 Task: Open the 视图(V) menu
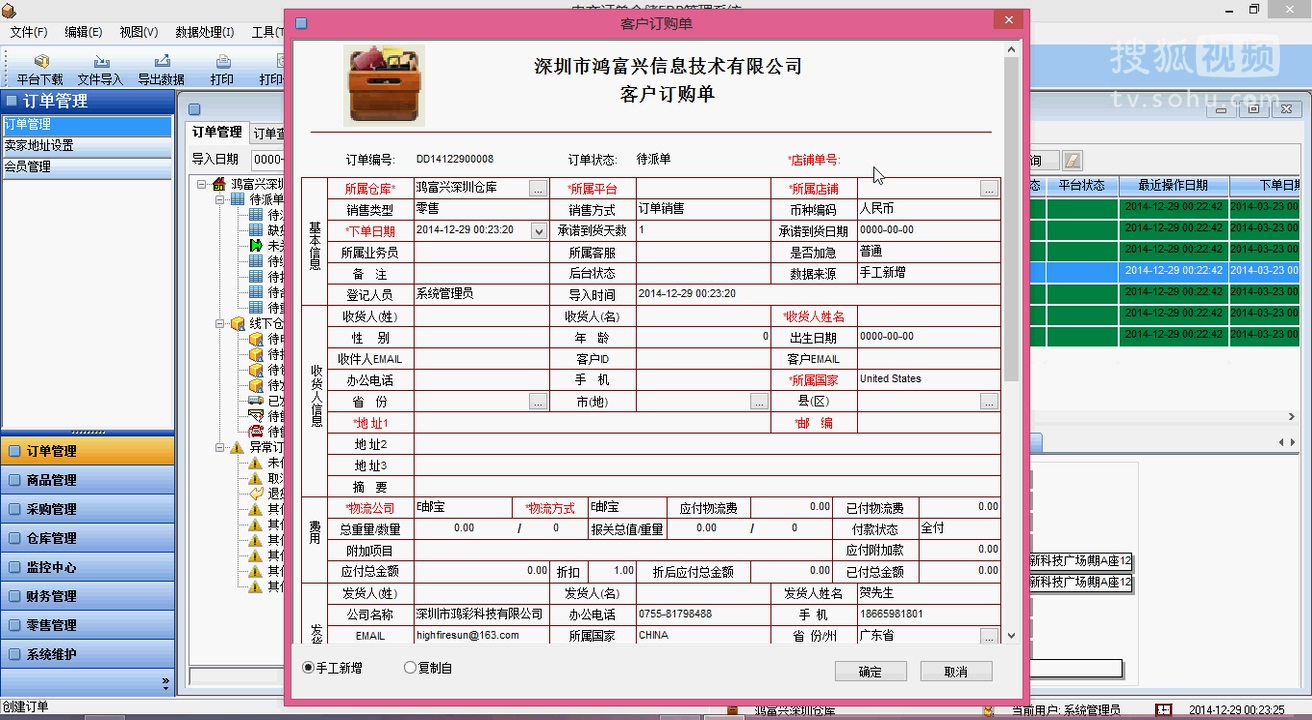click(x=139, y=32)
